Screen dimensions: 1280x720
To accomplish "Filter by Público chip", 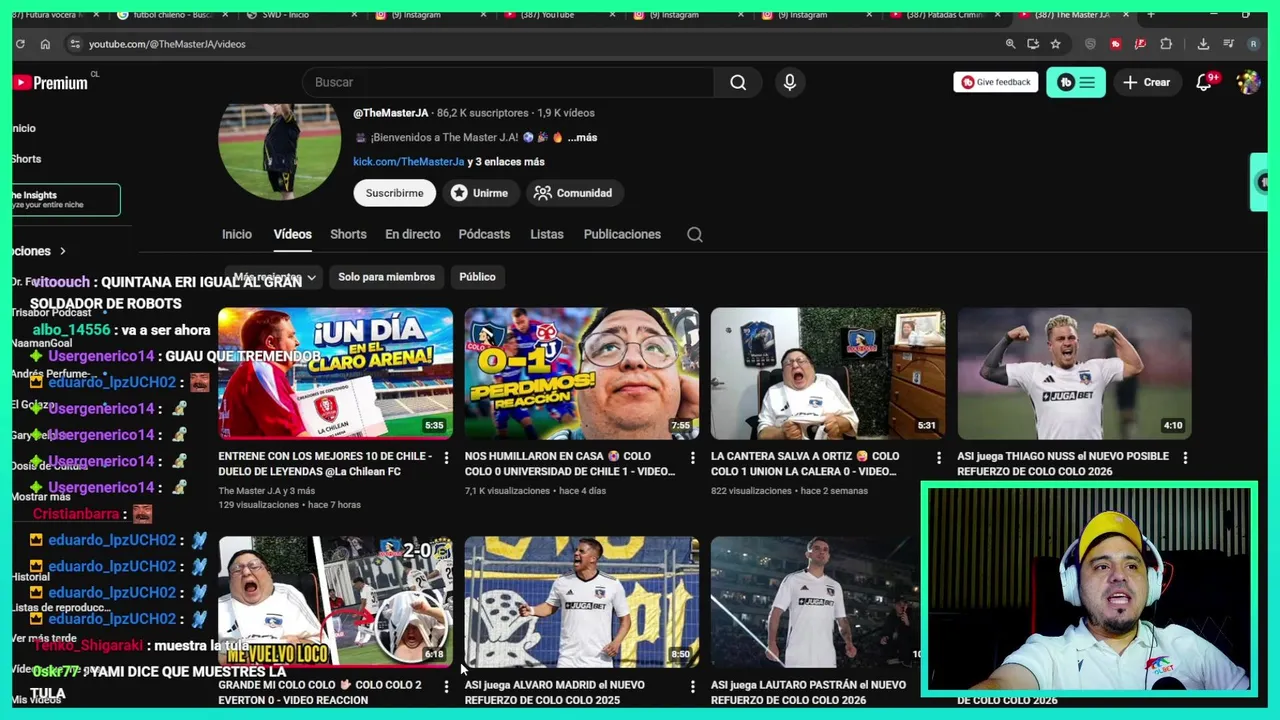I will (477, 277).
